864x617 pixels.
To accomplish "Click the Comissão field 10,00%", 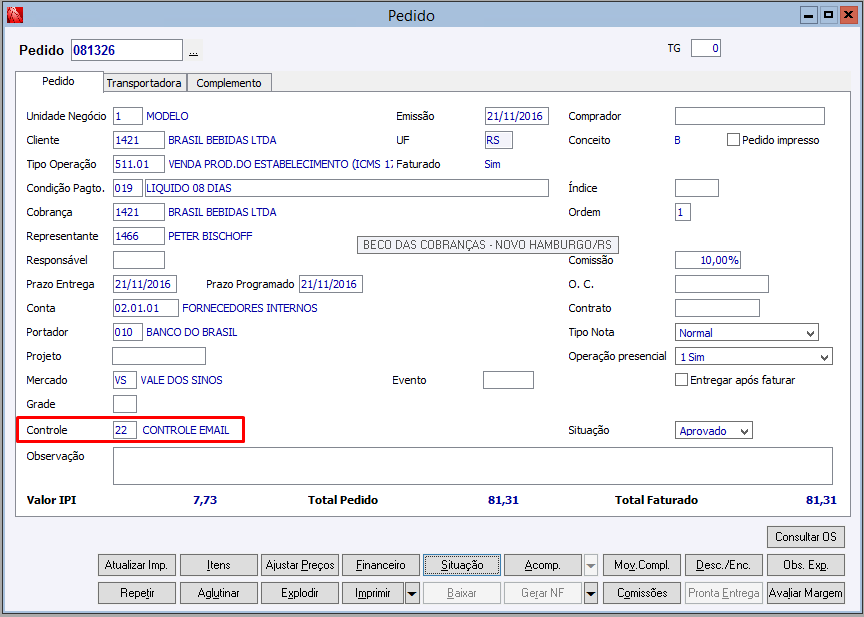I will click(x=708, y=260).
